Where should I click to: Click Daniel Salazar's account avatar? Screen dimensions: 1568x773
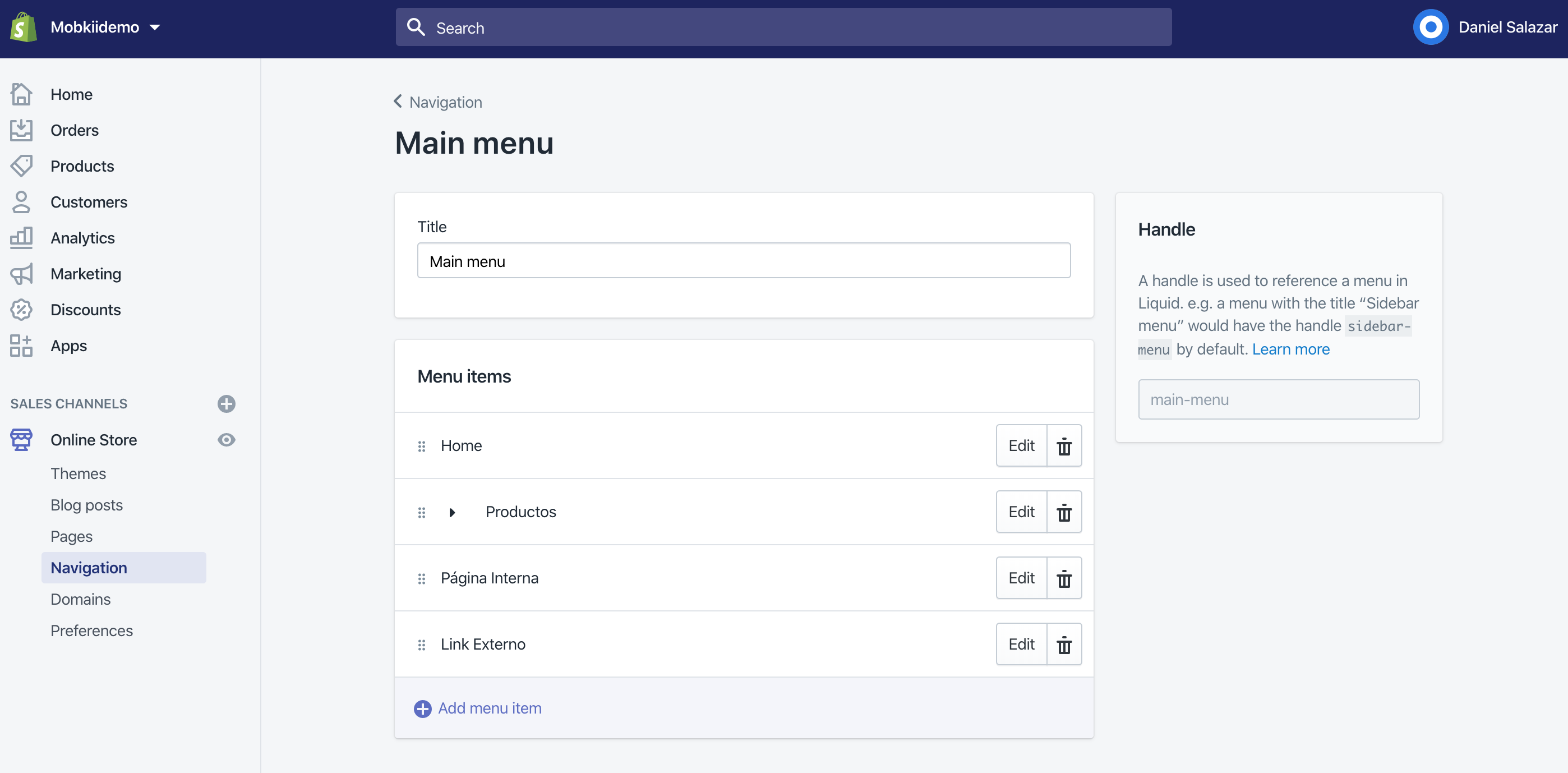pos(1430,27)
